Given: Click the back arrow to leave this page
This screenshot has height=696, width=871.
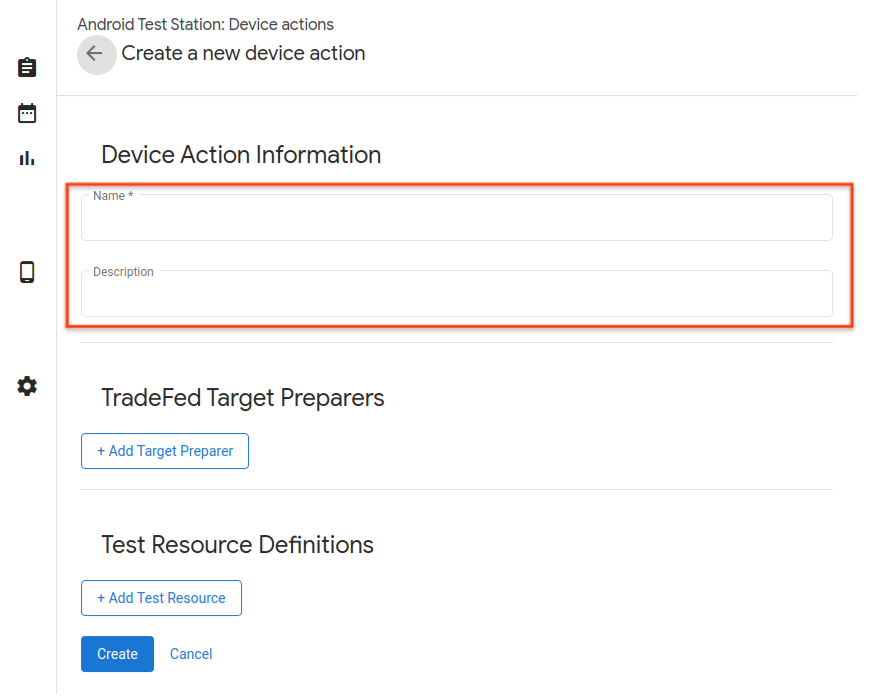Looking at the screenshot, I should pos(96,55).
